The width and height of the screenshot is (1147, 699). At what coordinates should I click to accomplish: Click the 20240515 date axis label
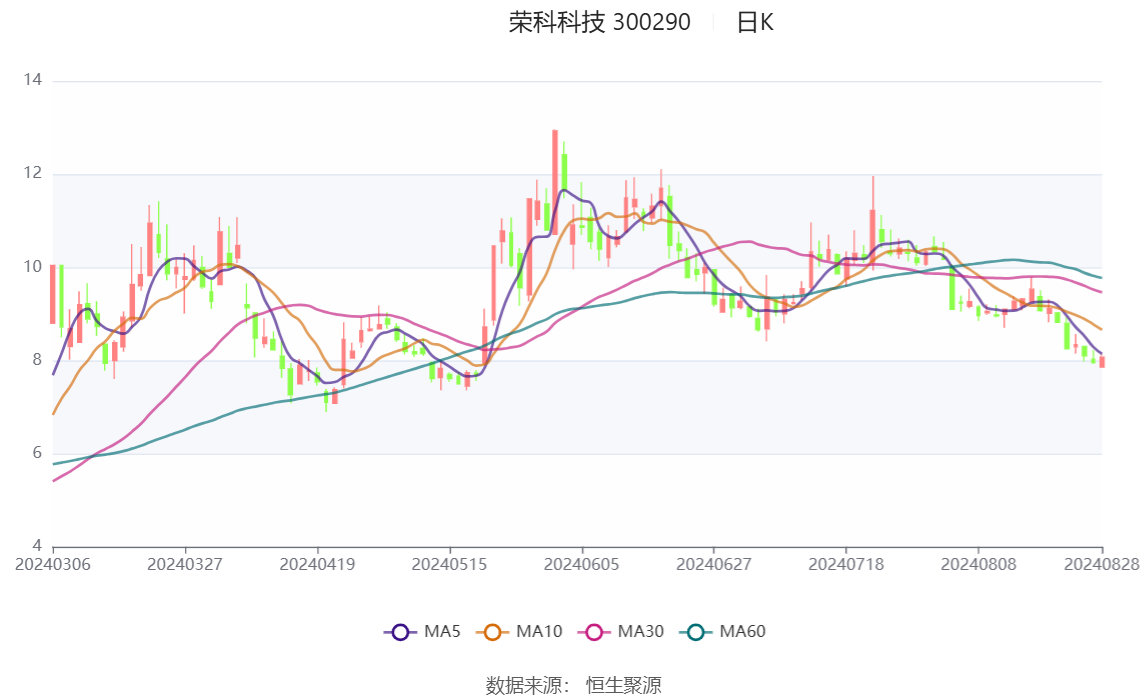tap(449, 564)
